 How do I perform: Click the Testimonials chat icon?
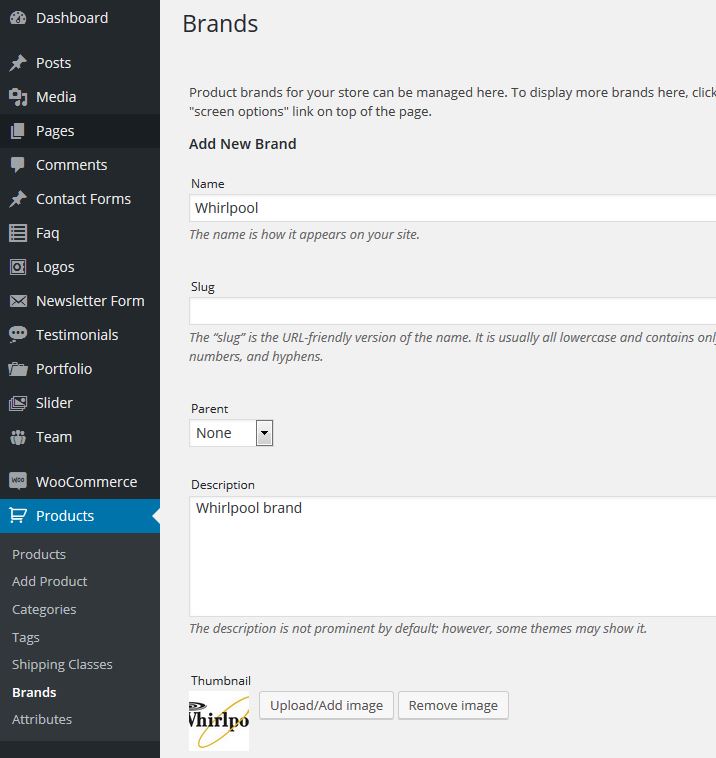(18, 335)
